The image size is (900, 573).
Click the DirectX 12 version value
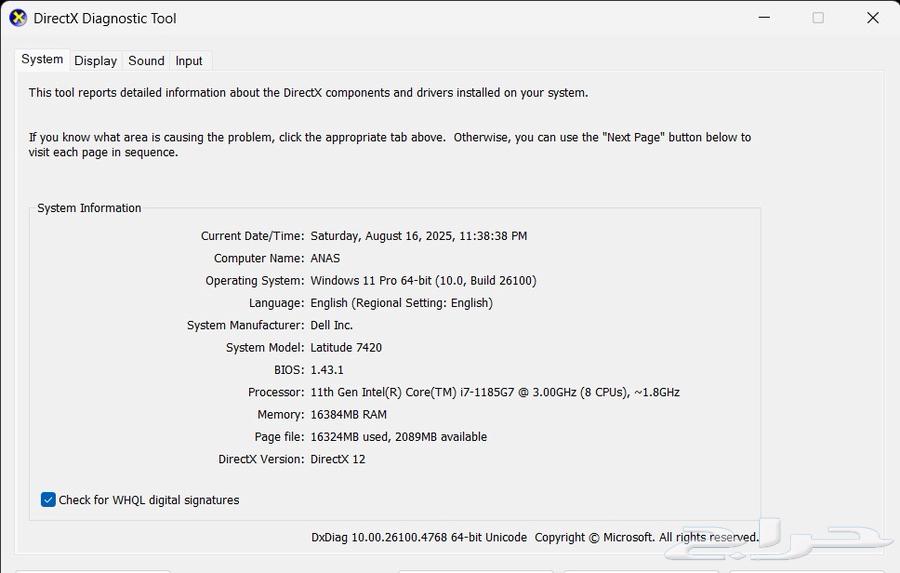[x=338, y=459]
